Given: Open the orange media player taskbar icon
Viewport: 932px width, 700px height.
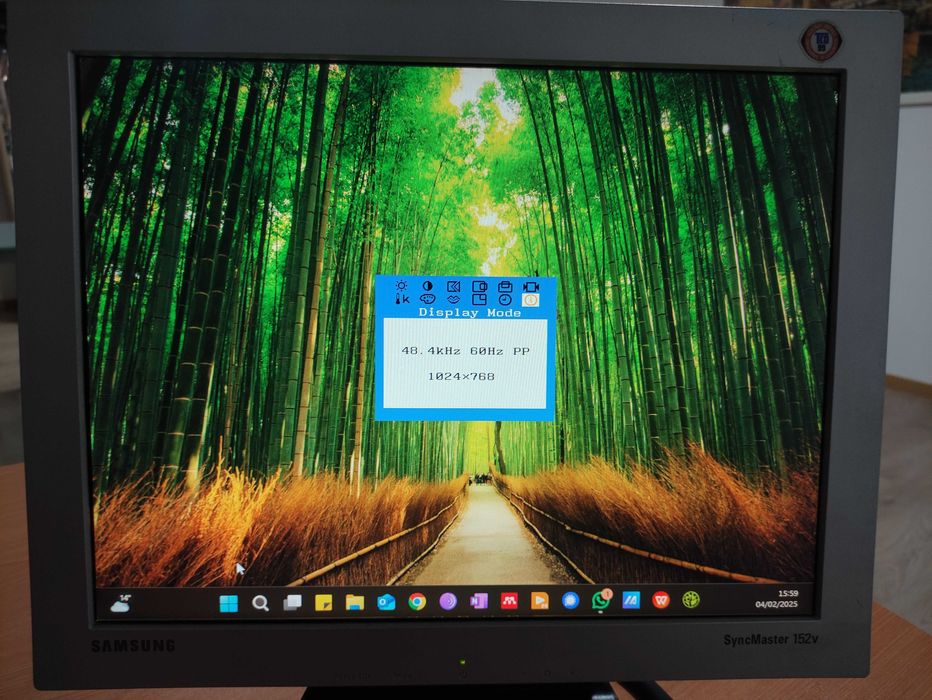Looking at the screenshot, I should tap(540, 601).
